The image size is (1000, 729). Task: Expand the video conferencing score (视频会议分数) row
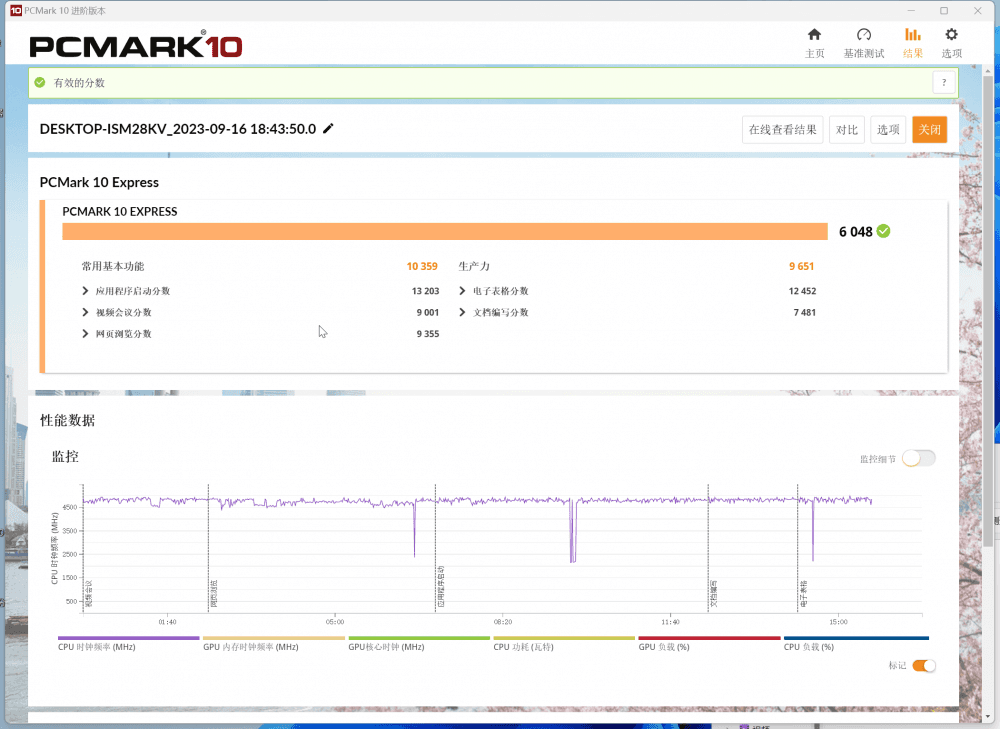[86, 312]
